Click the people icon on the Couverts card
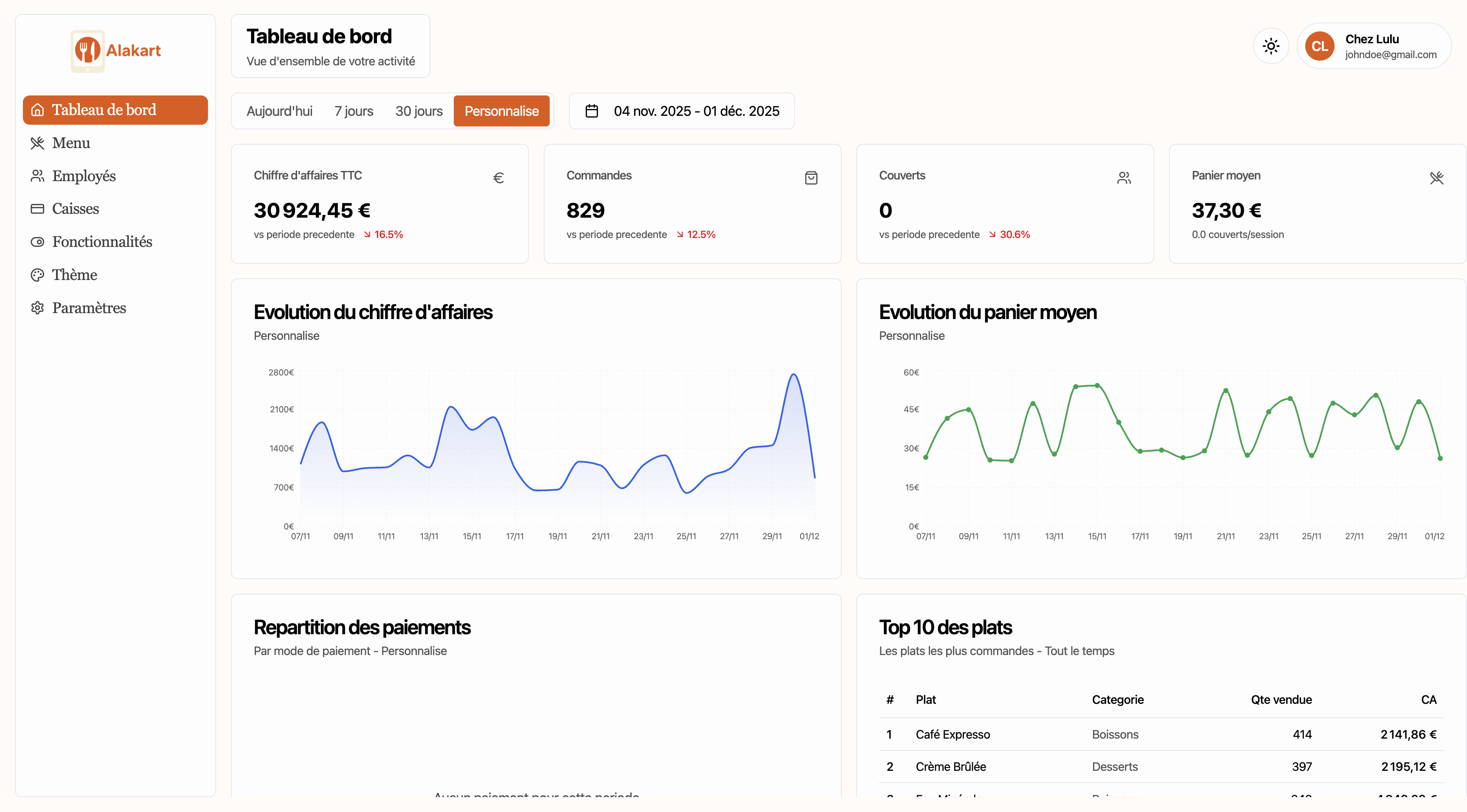Viewport: 1467px width, 812px height. tap(1124, 177)
